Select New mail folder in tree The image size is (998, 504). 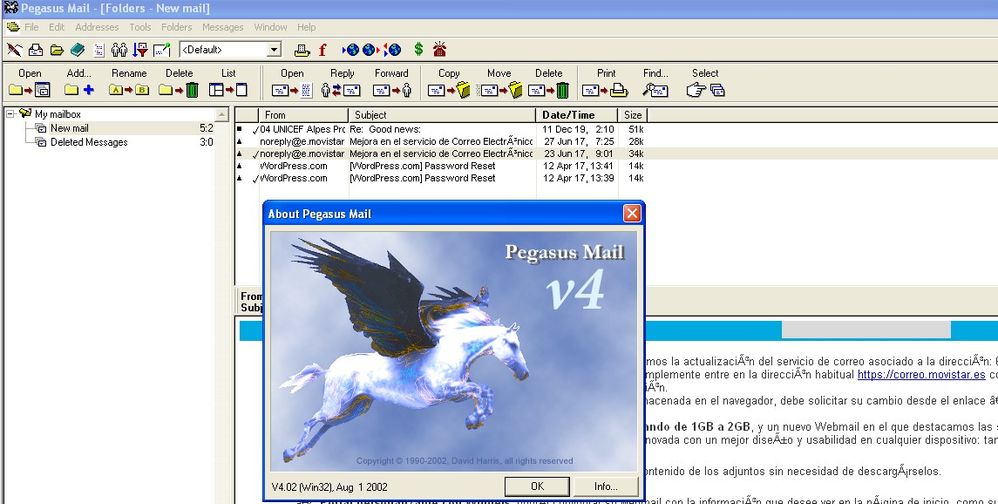point(69,129)
